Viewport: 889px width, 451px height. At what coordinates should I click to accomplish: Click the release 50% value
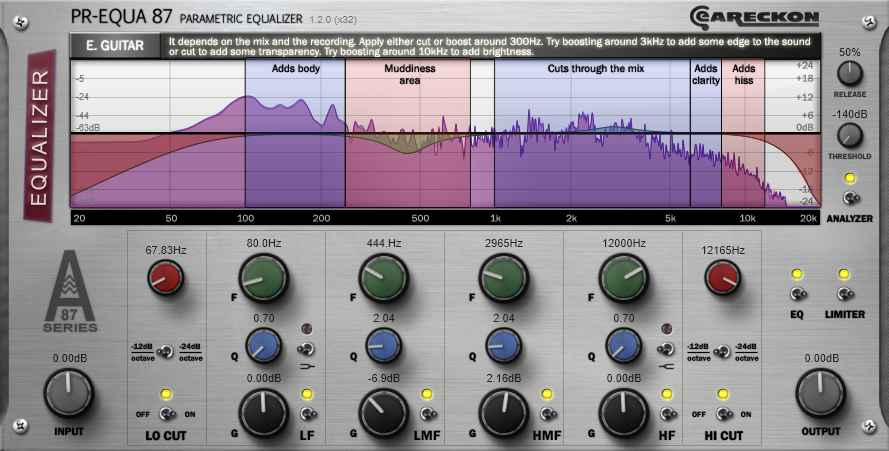850,52
